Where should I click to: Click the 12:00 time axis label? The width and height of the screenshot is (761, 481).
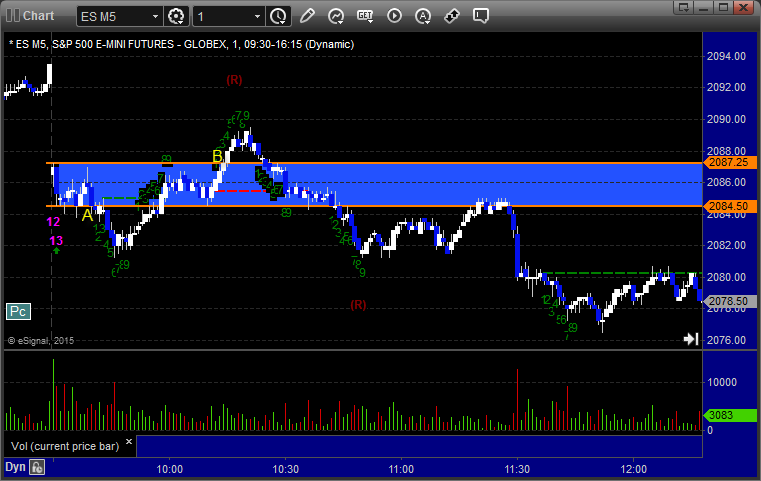click(634, 469)
